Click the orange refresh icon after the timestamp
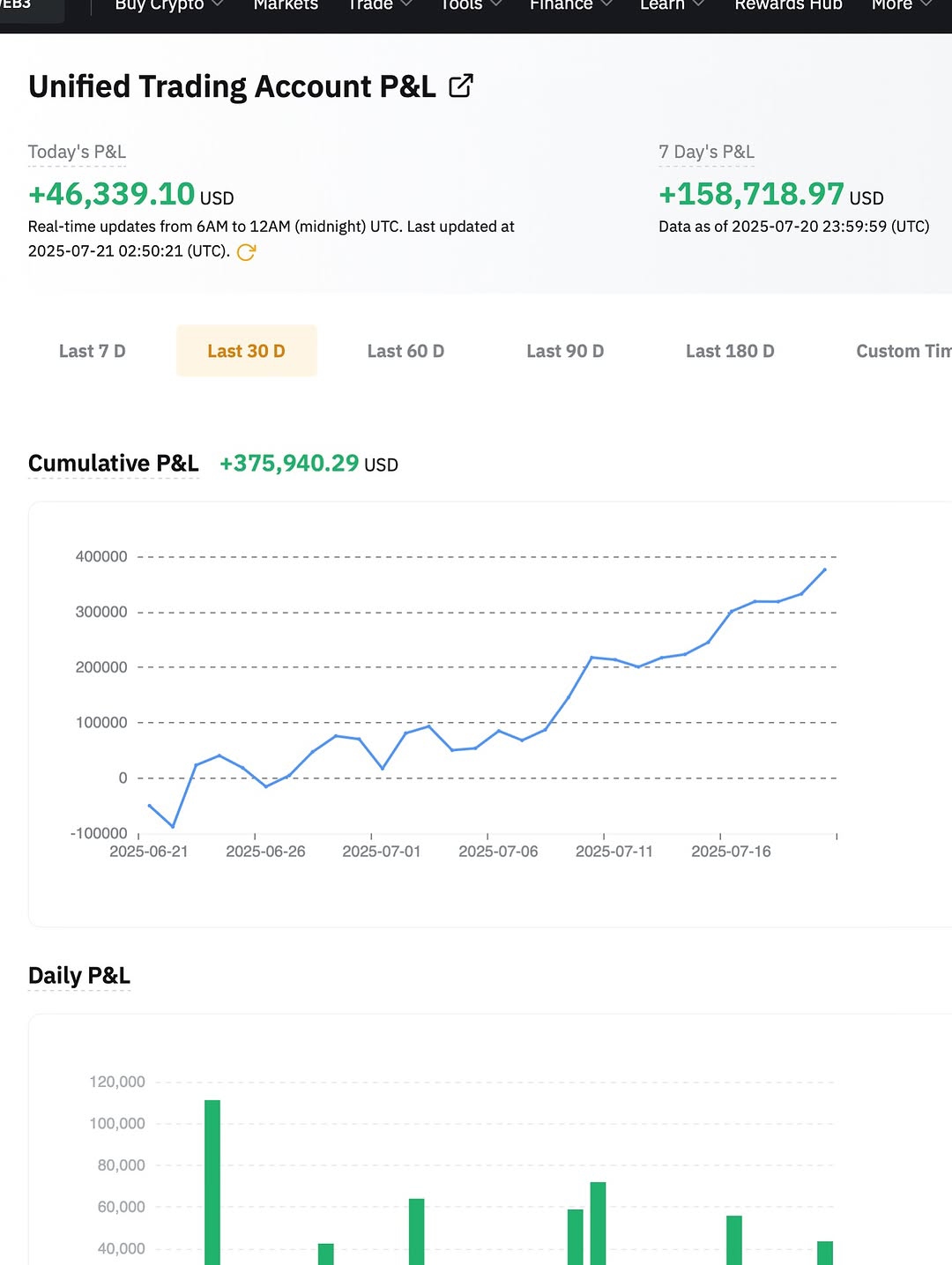952x1265 pixels. pos(247,252)
